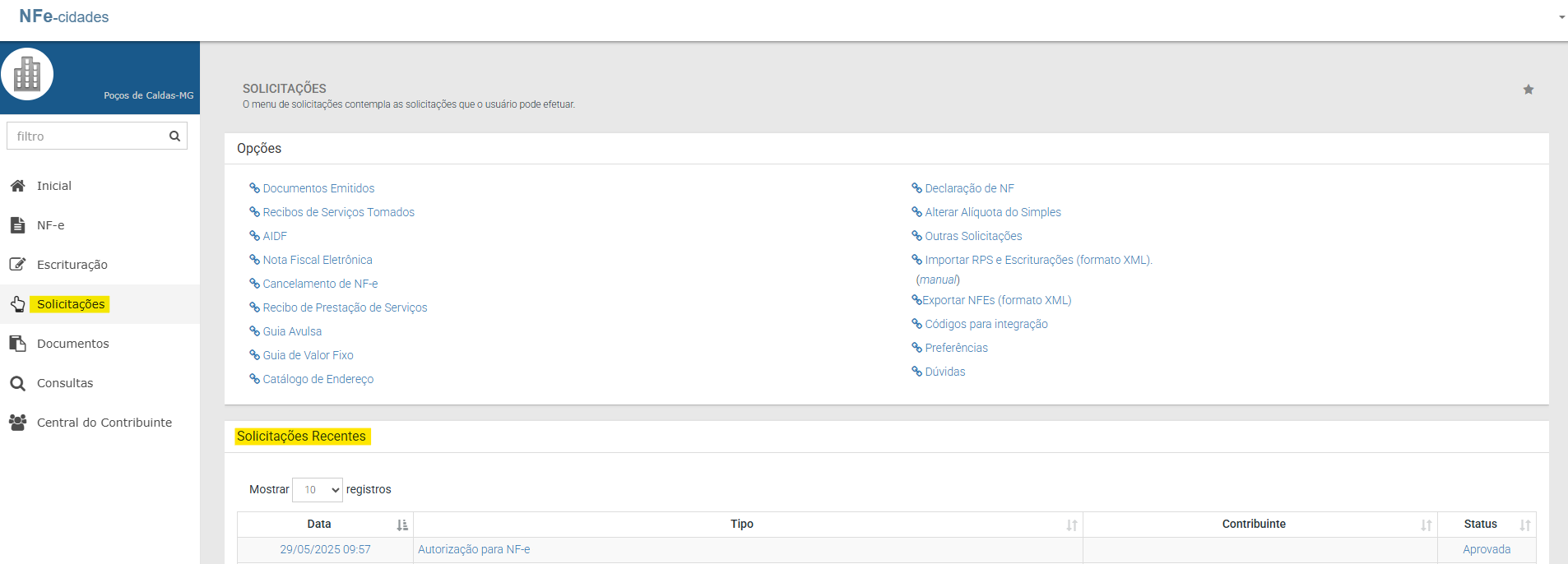Sort table by Contribuinte column header

[x=1260, y=525]
